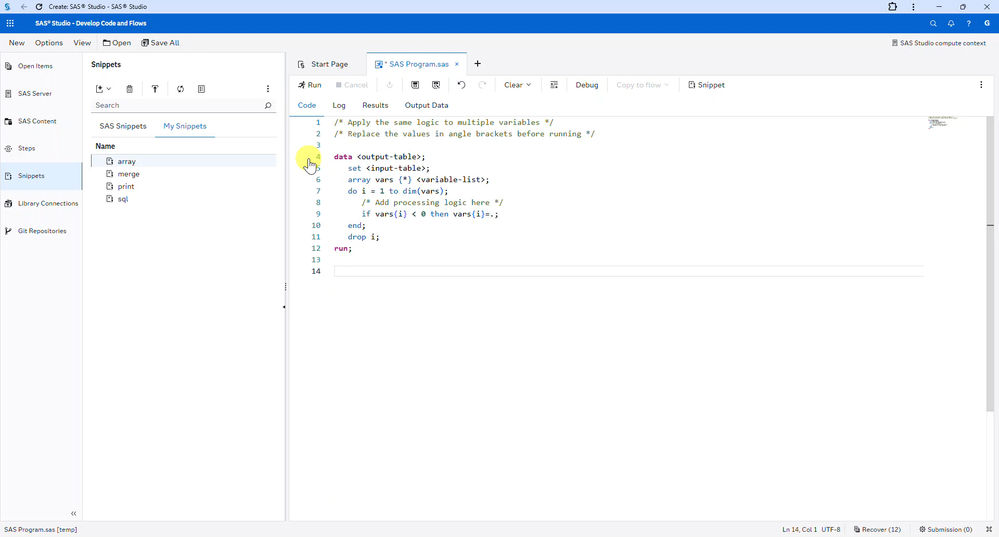The image size is (999, 537).
Task: Click the snippet properties icon
Action: (201, 89)
